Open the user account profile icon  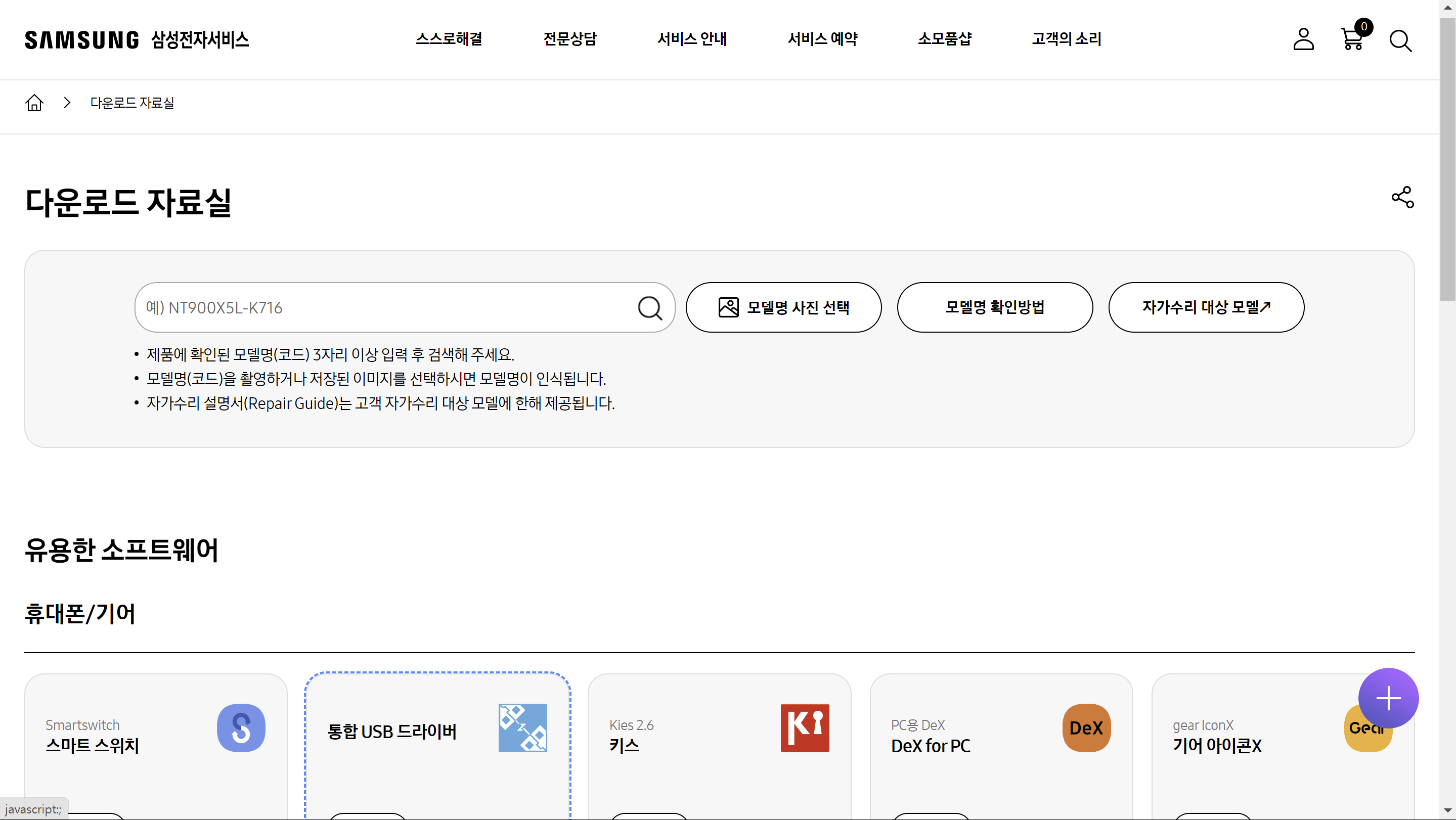point(1303,39)
